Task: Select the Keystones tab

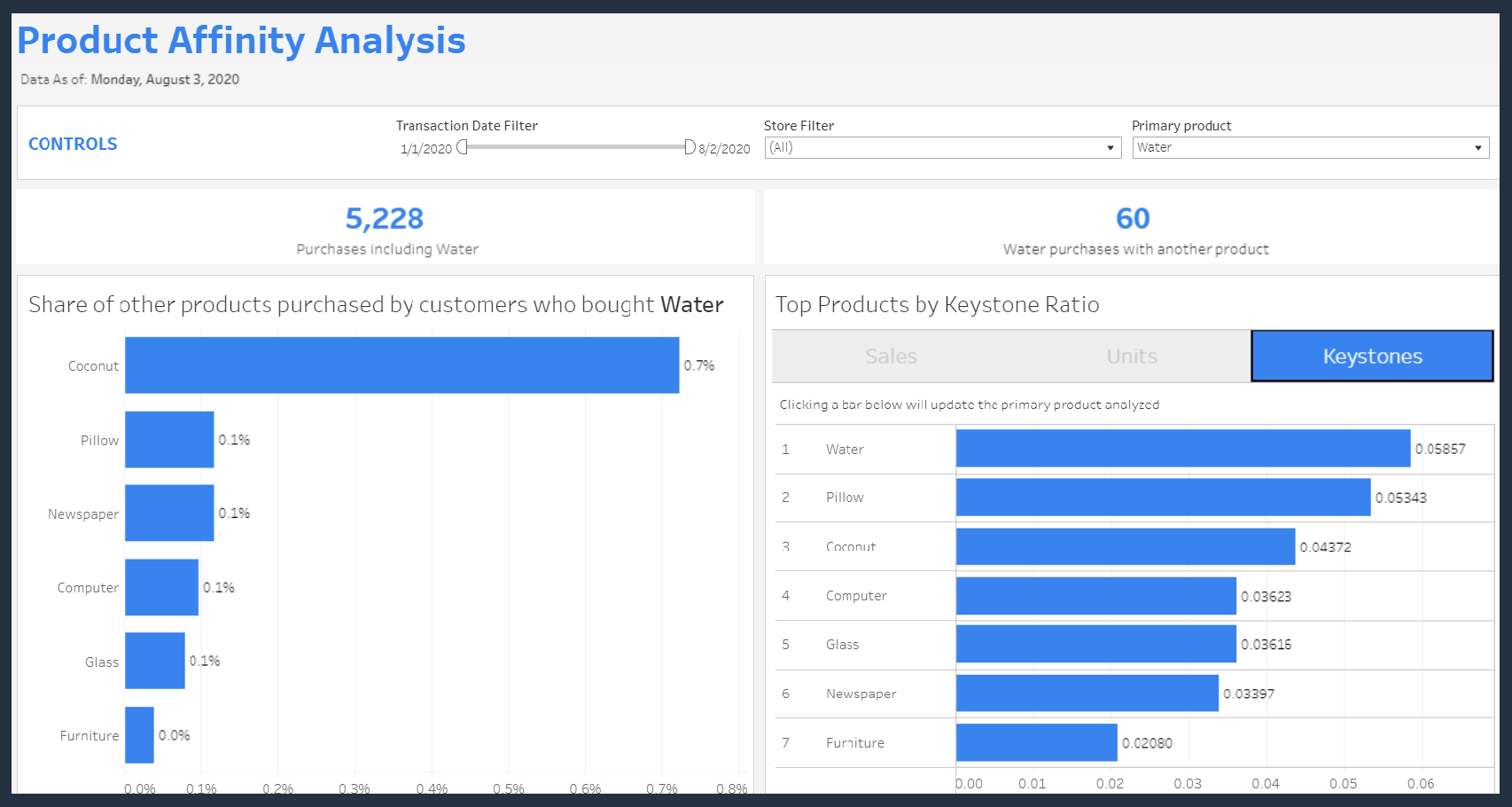Action: coord(1371,356)
